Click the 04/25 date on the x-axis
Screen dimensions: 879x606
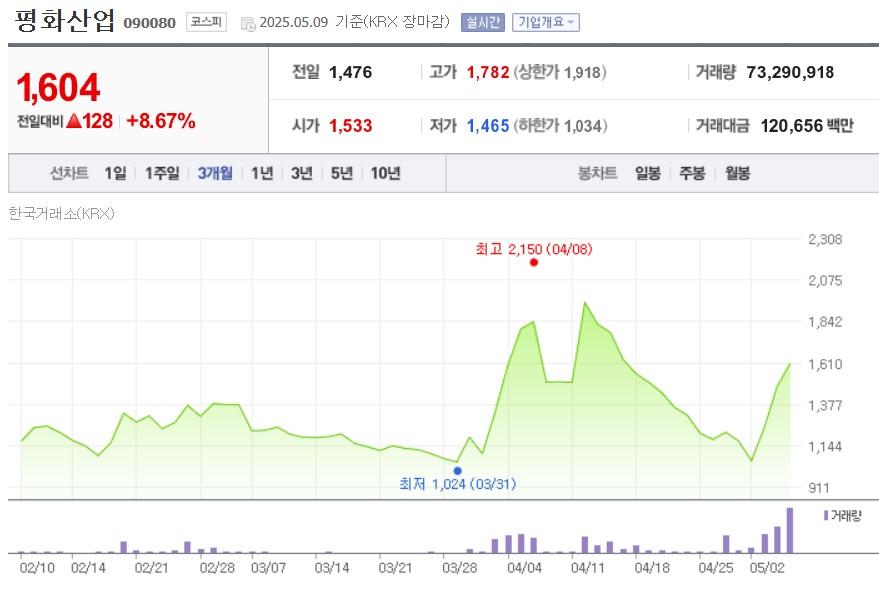click(x=716, y=568)
